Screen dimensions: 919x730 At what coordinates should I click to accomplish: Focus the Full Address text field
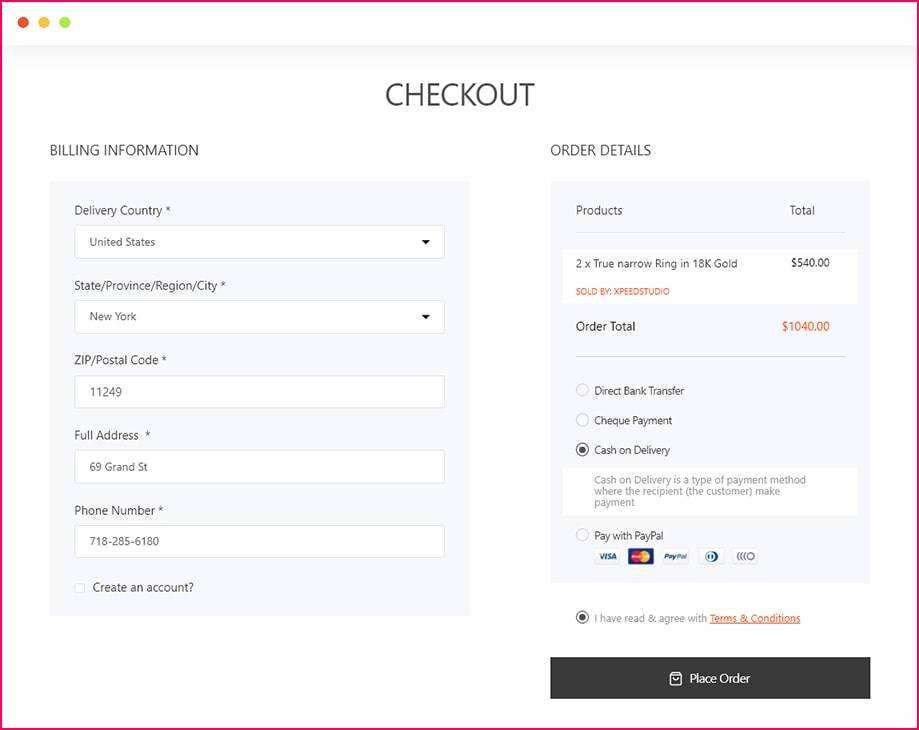coord(259,467)
